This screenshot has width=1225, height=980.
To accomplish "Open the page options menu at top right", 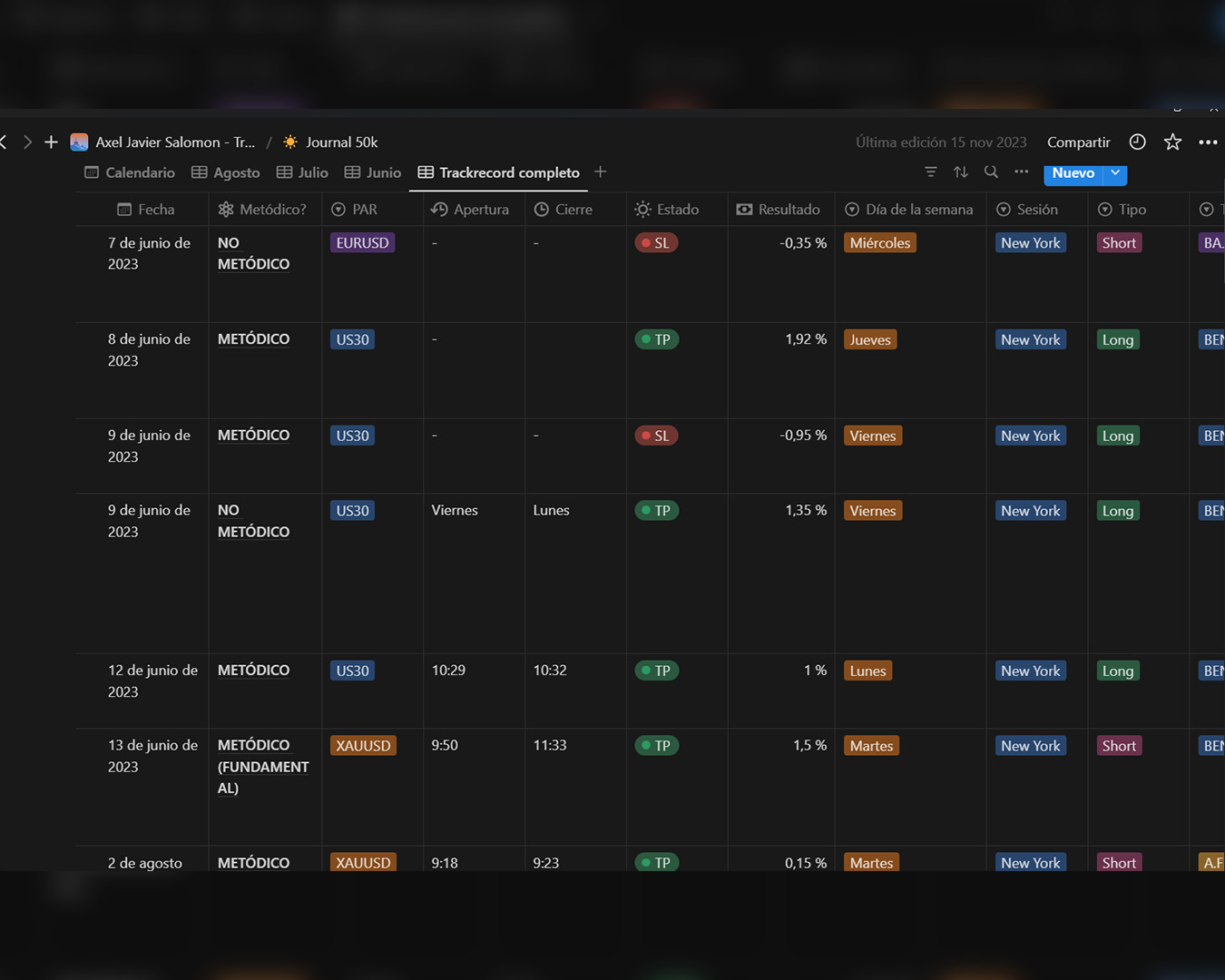I will [1208, 142].
